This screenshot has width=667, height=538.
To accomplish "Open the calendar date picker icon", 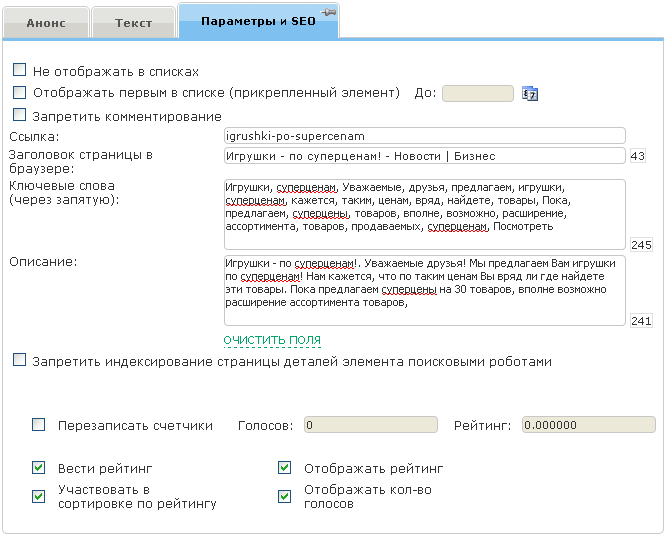I will (x=530, y=94).
